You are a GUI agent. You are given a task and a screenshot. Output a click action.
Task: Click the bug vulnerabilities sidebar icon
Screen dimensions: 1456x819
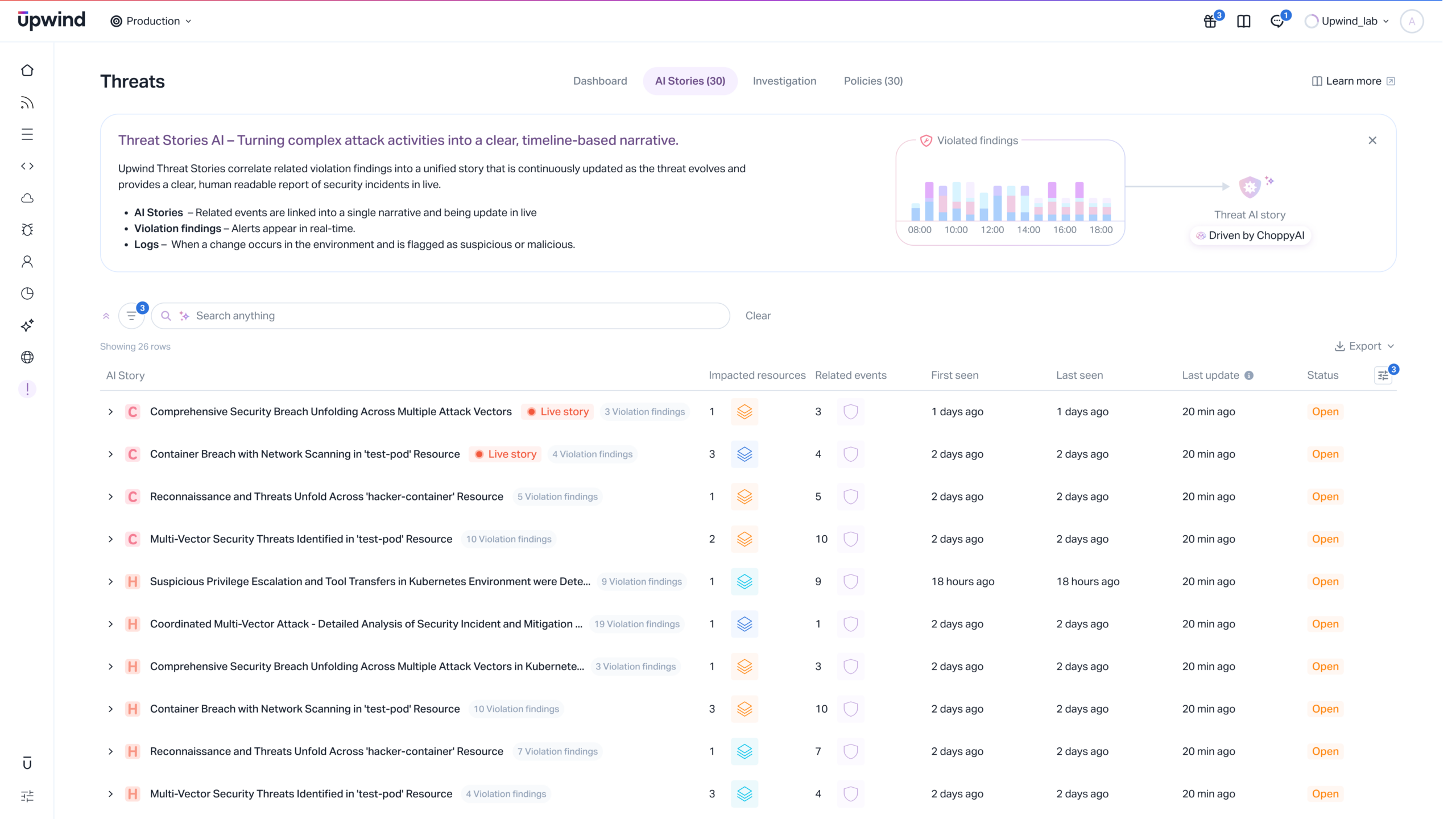point(27,230)
